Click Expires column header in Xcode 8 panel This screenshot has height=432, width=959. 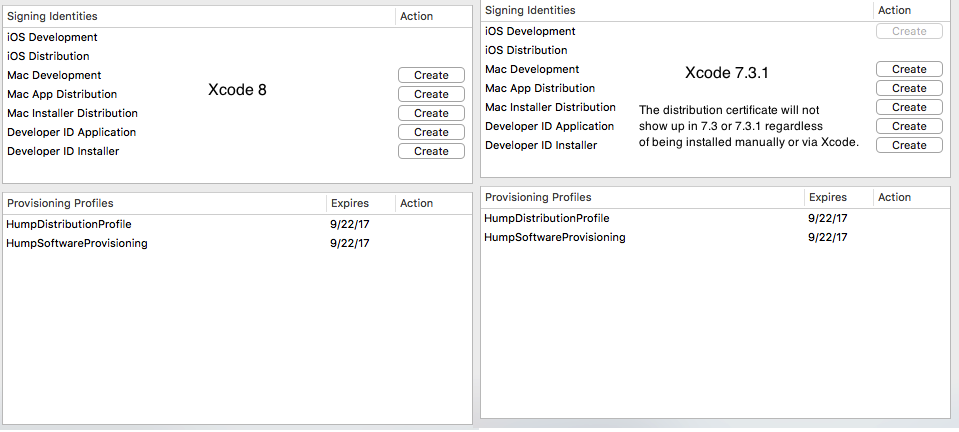click(350, 203)
